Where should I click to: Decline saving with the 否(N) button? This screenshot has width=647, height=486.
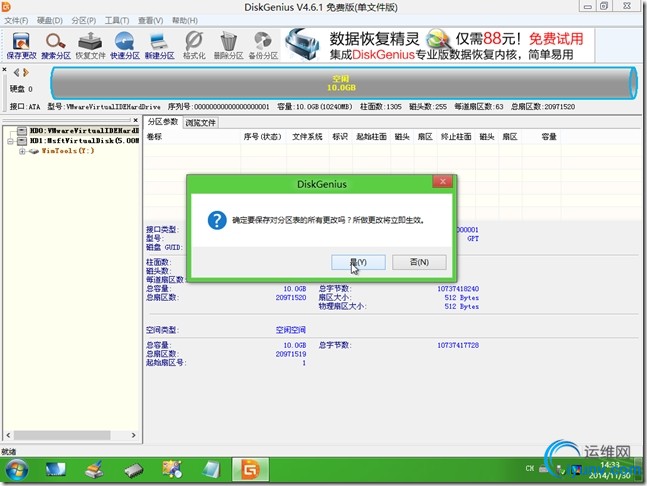click(419, 262)
